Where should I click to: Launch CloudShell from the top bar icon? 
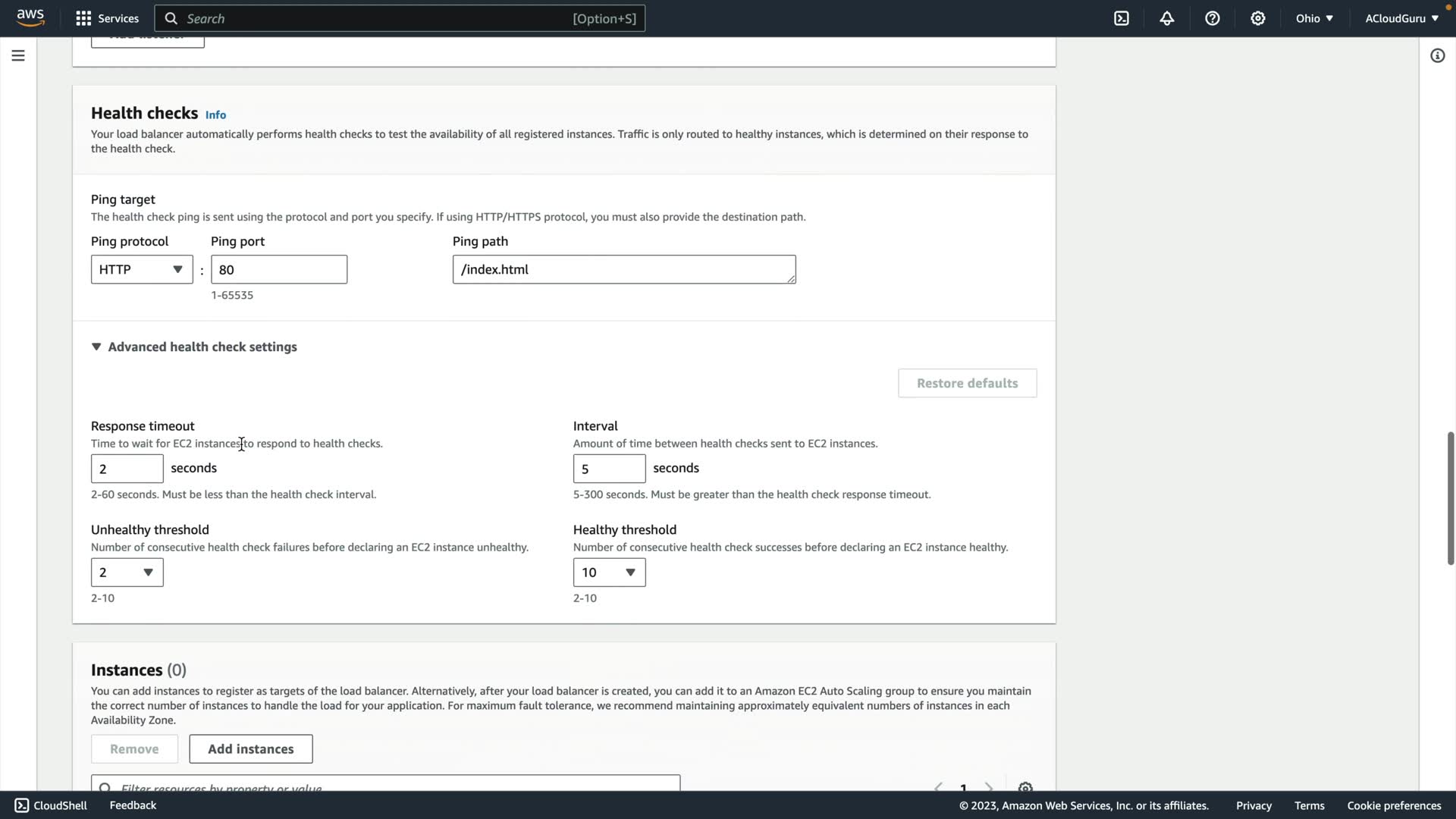(x=1122, y=18)
